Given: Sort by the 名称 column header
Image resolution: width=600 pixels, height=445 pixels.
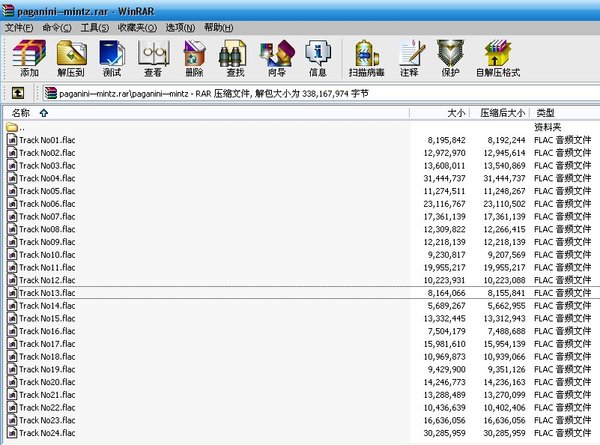Looking at the screenshot, I should point(207,113).
